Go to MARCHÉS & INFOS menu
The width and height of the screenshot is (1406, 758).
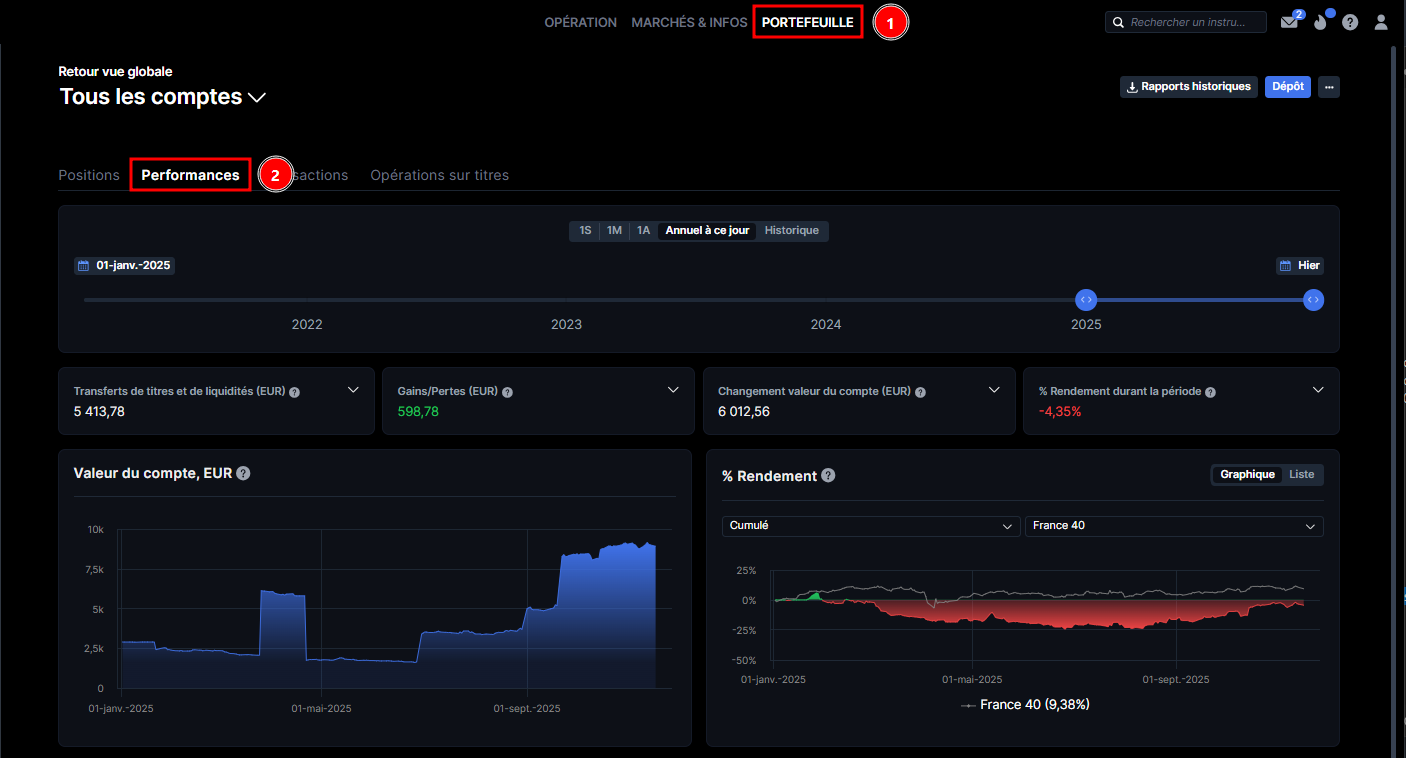click(x=689, y=22)
